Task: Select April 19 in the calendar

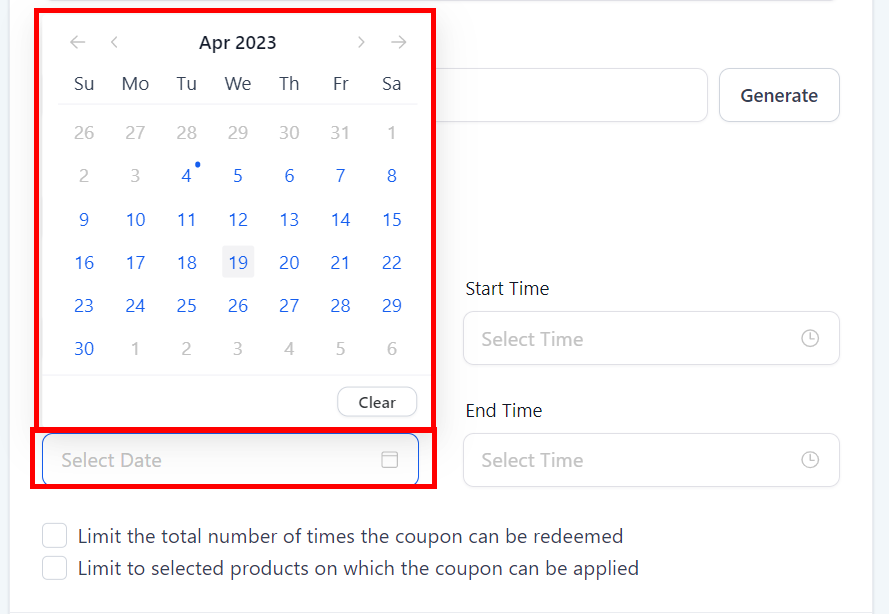Action: pyautogui.click(x=238, y=262)
